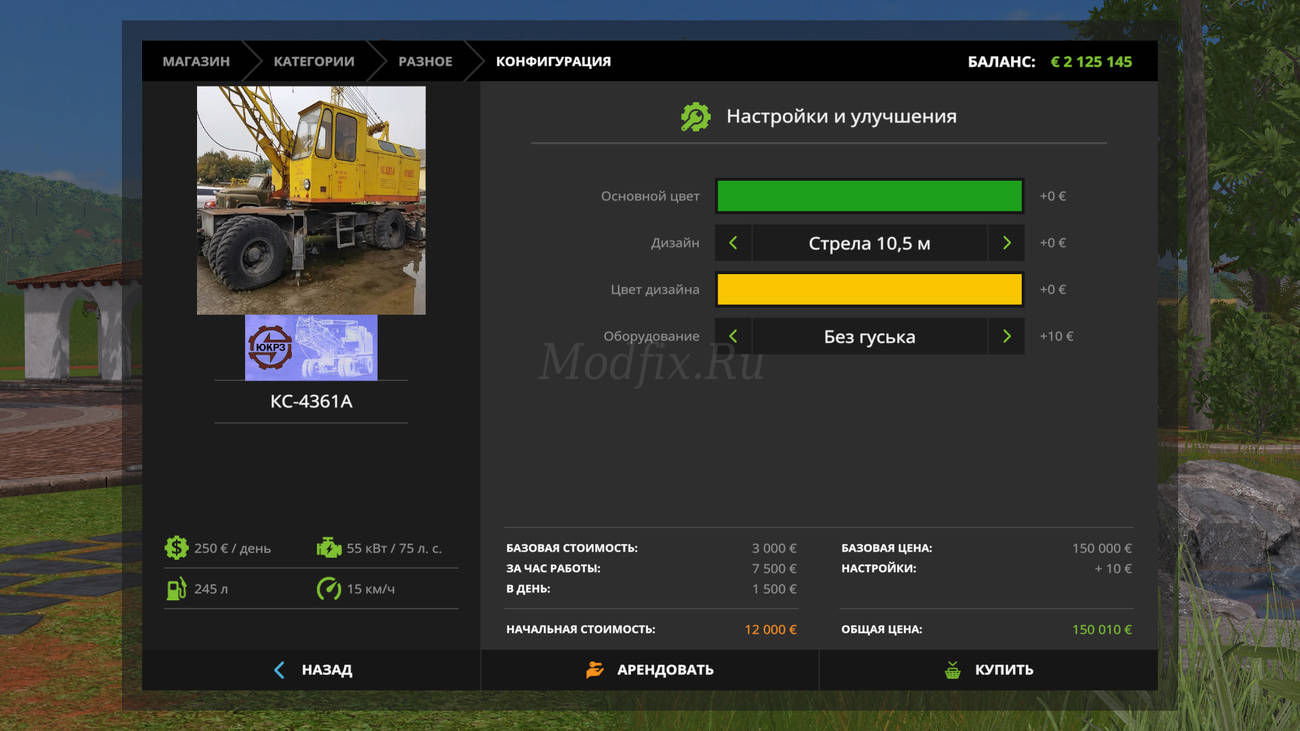Go to РАЗНОЕ breadcrumb
Image resolution: width=1300 pixels, height=731 pixels.
click(x=425, y=61)
